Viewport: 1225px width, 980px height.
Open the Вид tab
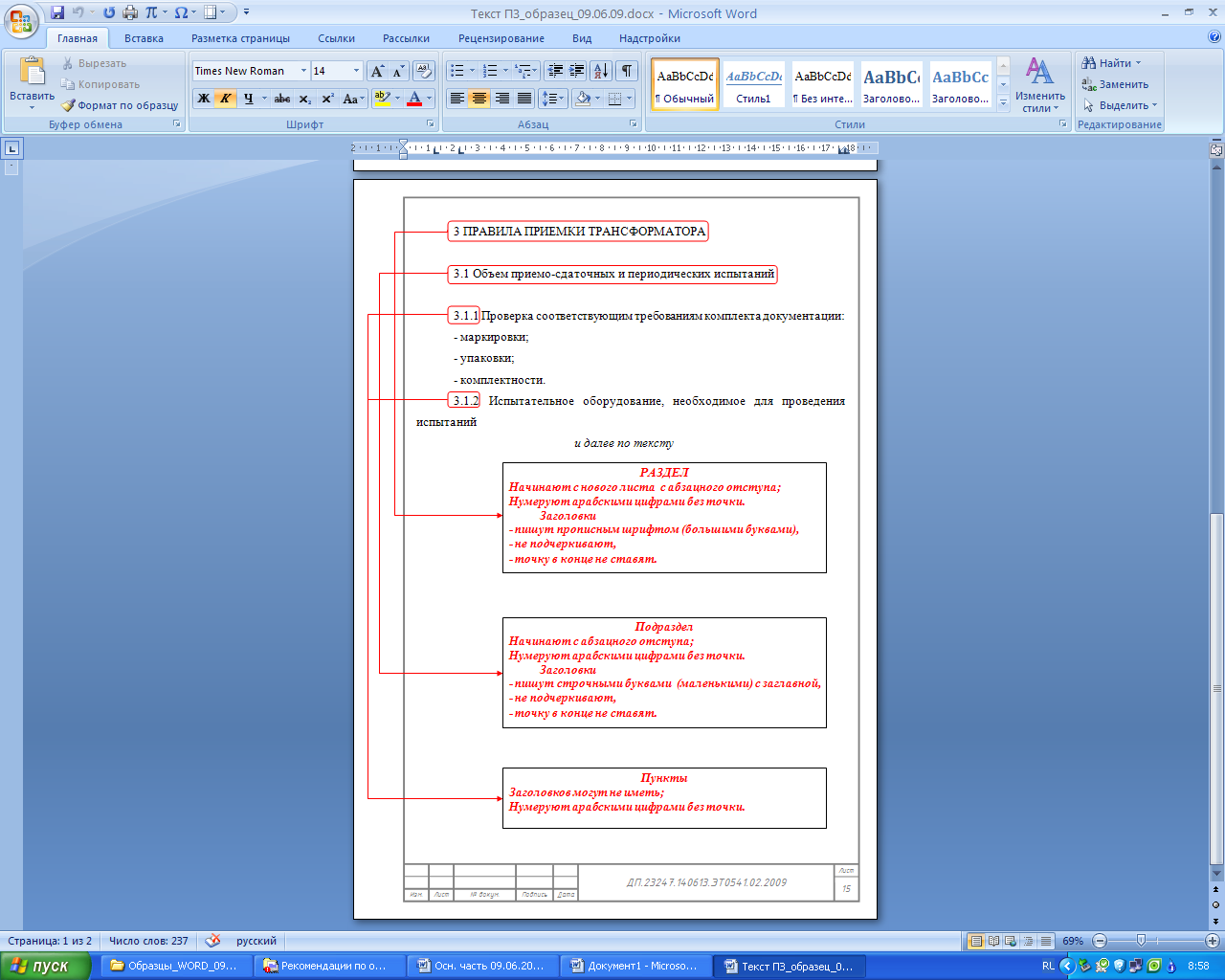(x=582, y=38)
